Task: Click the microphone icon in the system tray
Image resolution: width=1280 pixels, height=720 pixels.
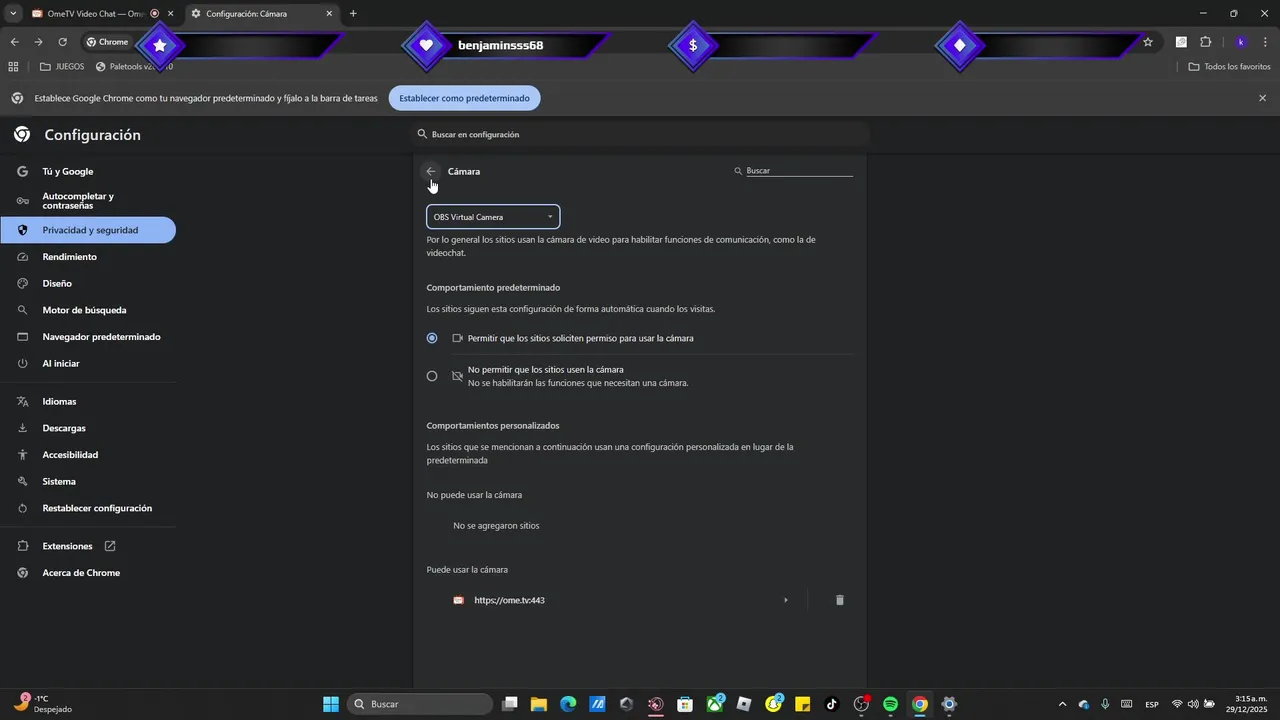Action: [1105, 704]
